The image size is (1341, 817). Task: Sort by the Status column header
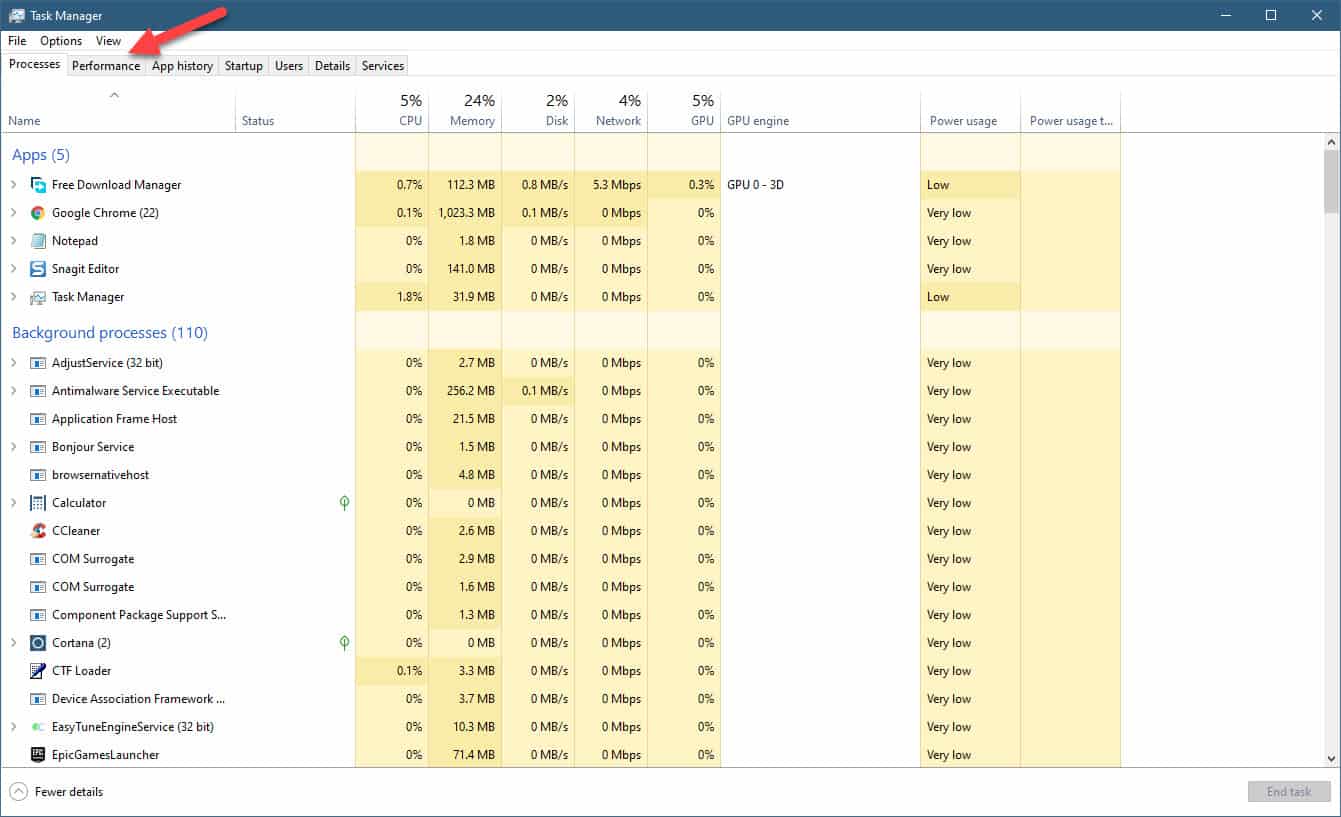click(295, 111)
